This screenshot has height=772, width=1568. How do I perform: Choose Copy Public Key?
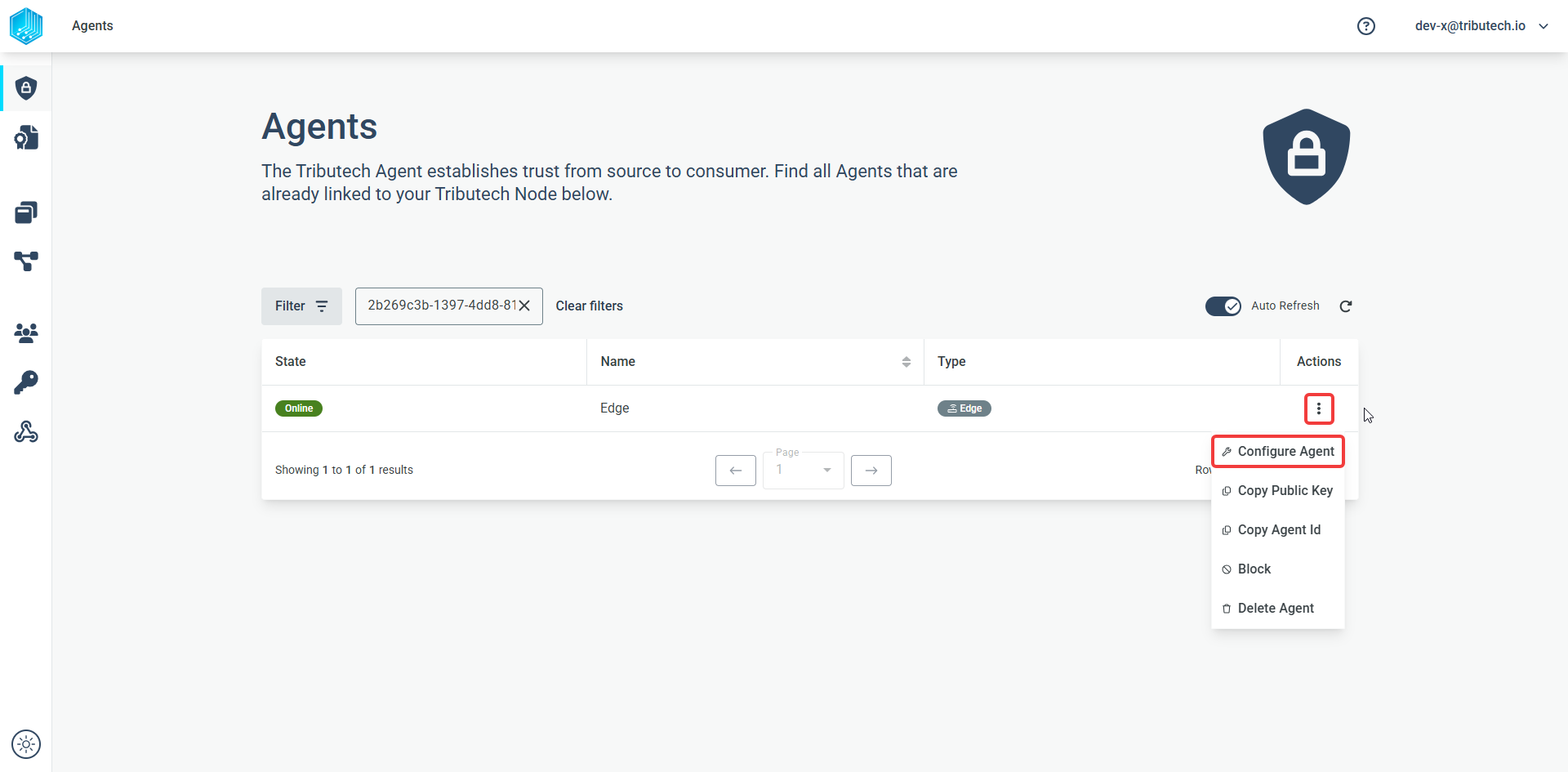click(x=1278, y=491)
